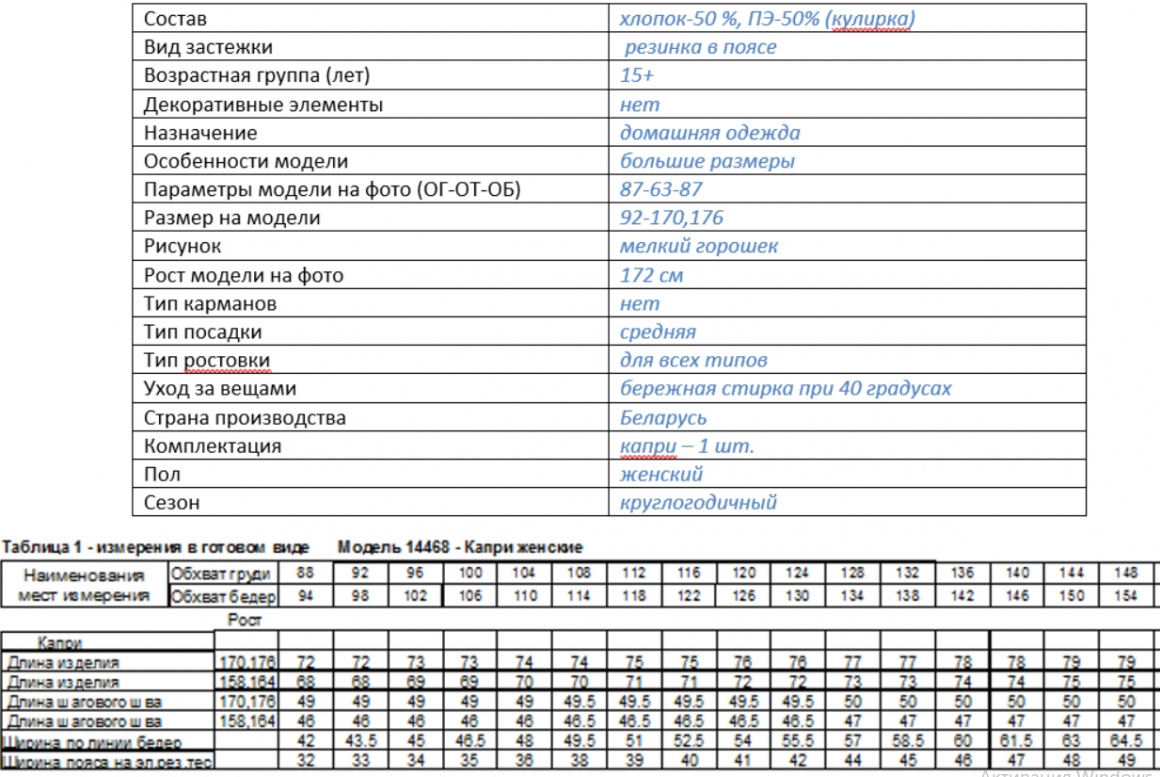The image size is (1160, 777).
Task: Click the model parameters value '87-63-87'
Action: pyautogui.click(x=661, y=189)
